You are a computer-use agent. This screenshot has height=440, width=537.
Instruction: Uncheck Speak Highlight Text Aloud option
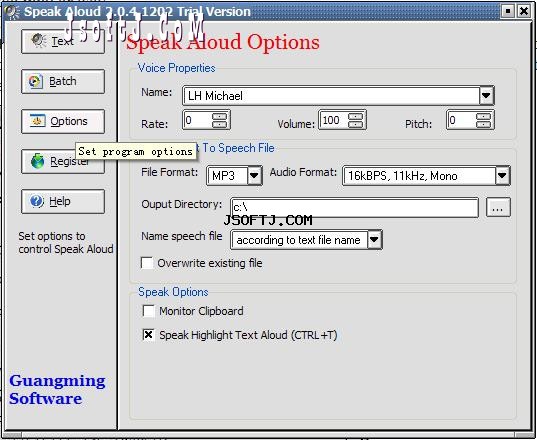pyautogui.click(x=149, y=335)
